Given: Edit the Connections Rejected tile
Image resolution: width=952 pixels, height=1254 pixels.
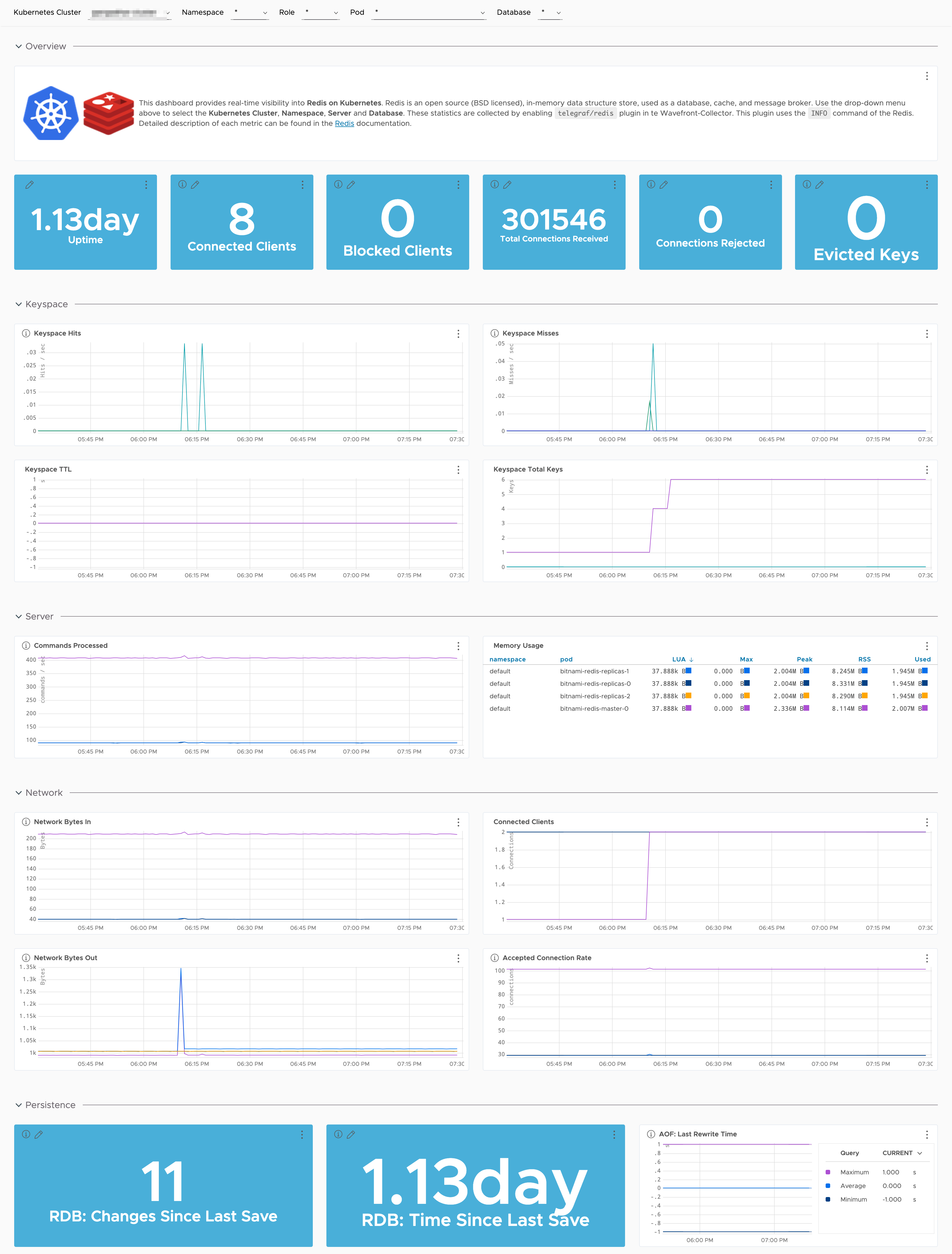Looking at the screenshot, I should click(x=664, y=185).
